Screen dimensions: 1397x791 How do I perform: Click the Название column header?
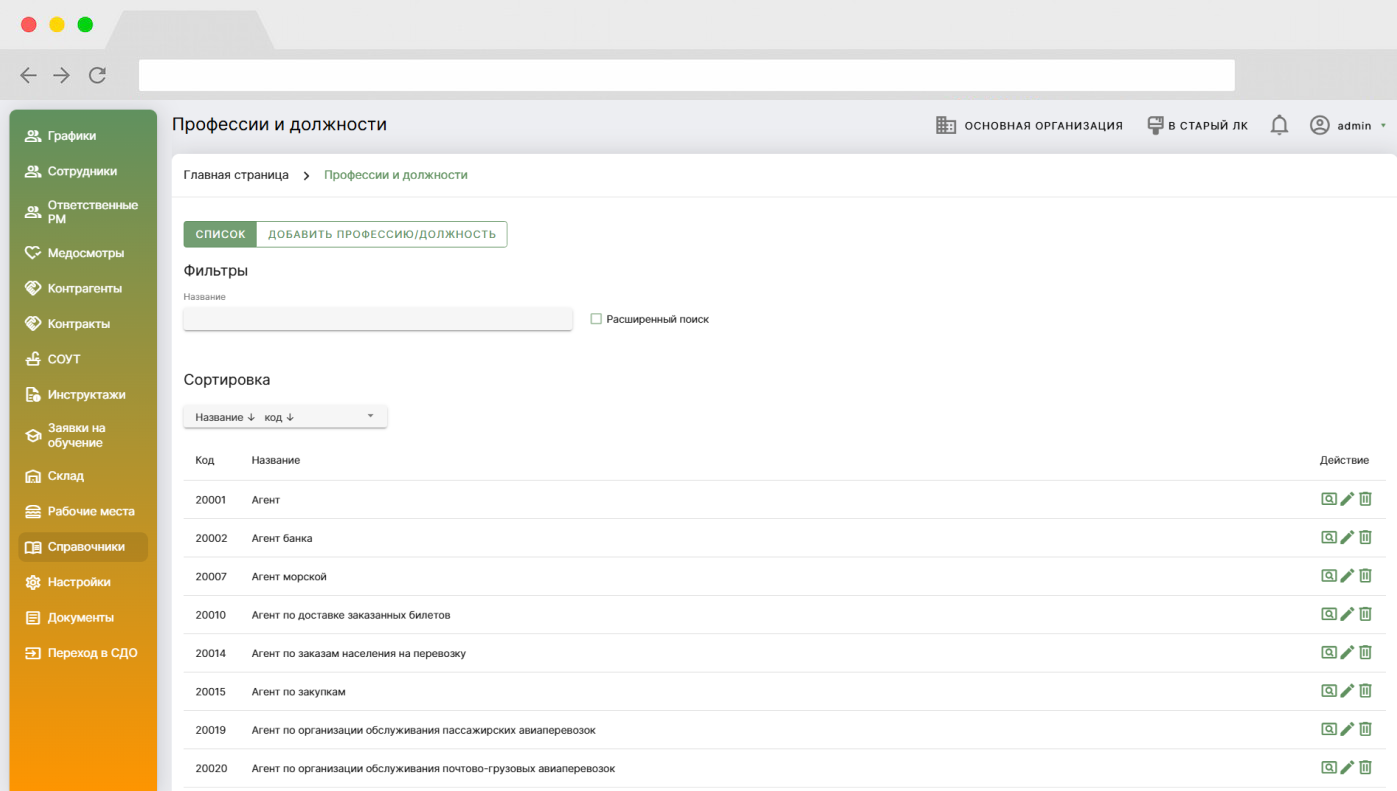coord(276,460)
